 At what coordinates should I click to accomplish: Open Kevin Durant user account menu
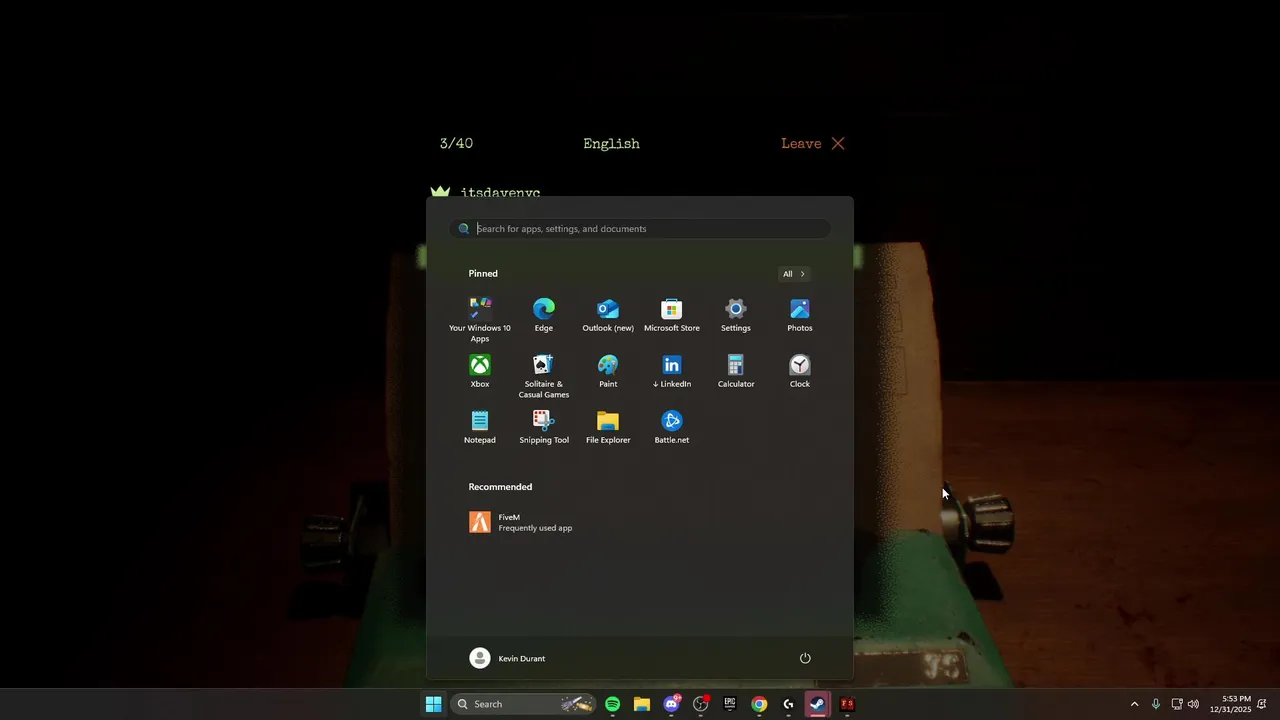[508, 658]
